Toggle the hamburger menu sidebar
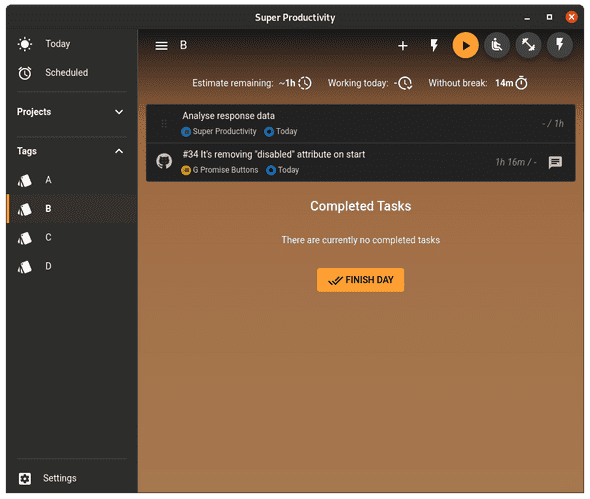The width and height of the screenshot is (590, 499). pyautogui.click(x=161, y=46)
